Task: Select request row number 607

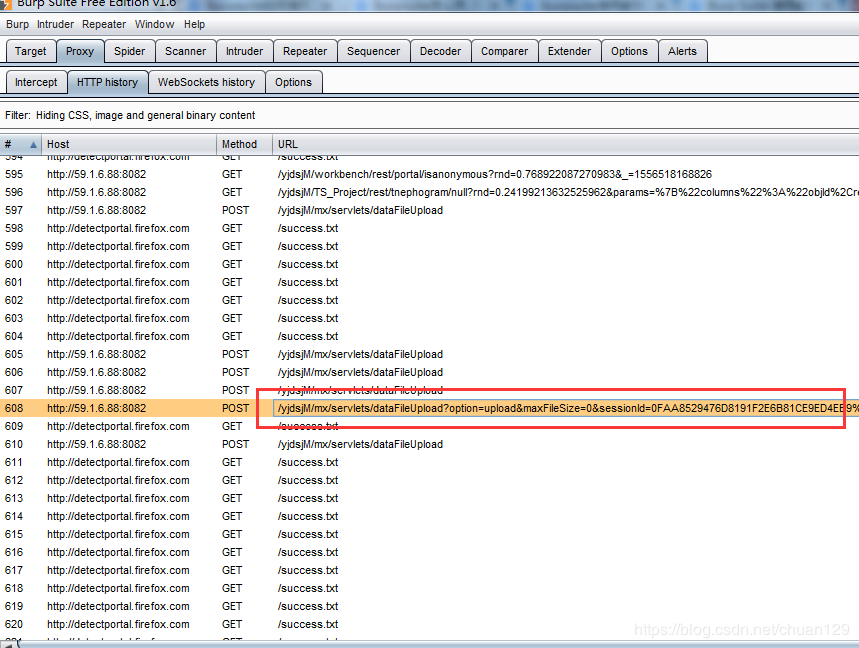Action: coord(430,390)
